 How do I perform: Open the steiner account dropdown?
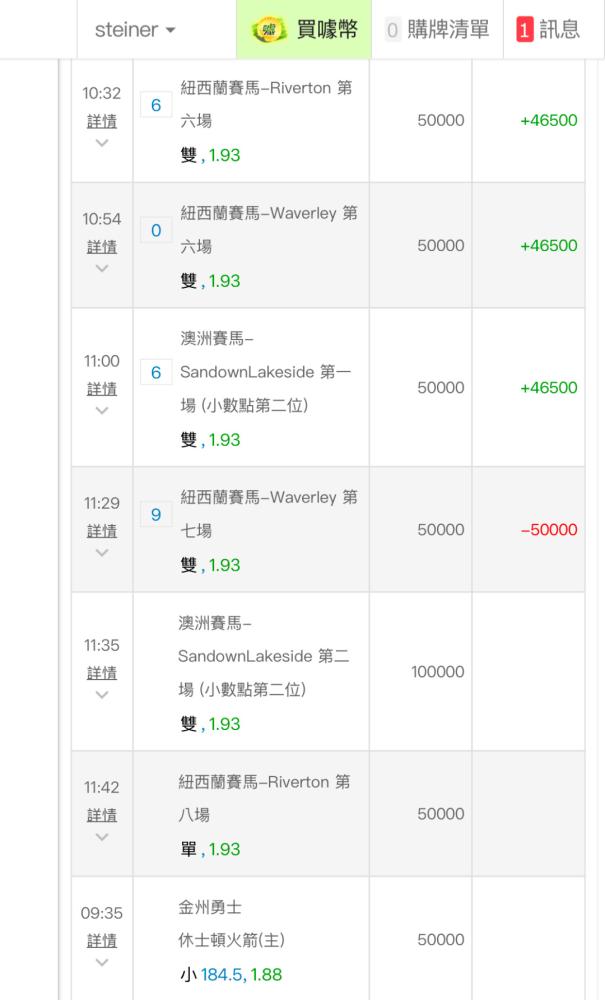135,30
